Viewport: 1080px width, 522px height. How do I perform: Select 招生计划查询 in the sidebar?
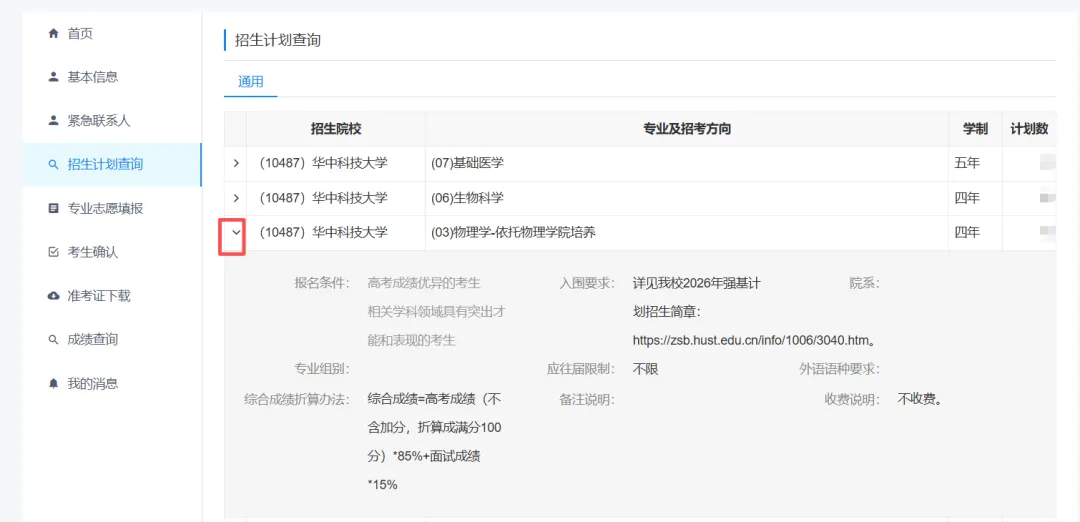point(112,165)
